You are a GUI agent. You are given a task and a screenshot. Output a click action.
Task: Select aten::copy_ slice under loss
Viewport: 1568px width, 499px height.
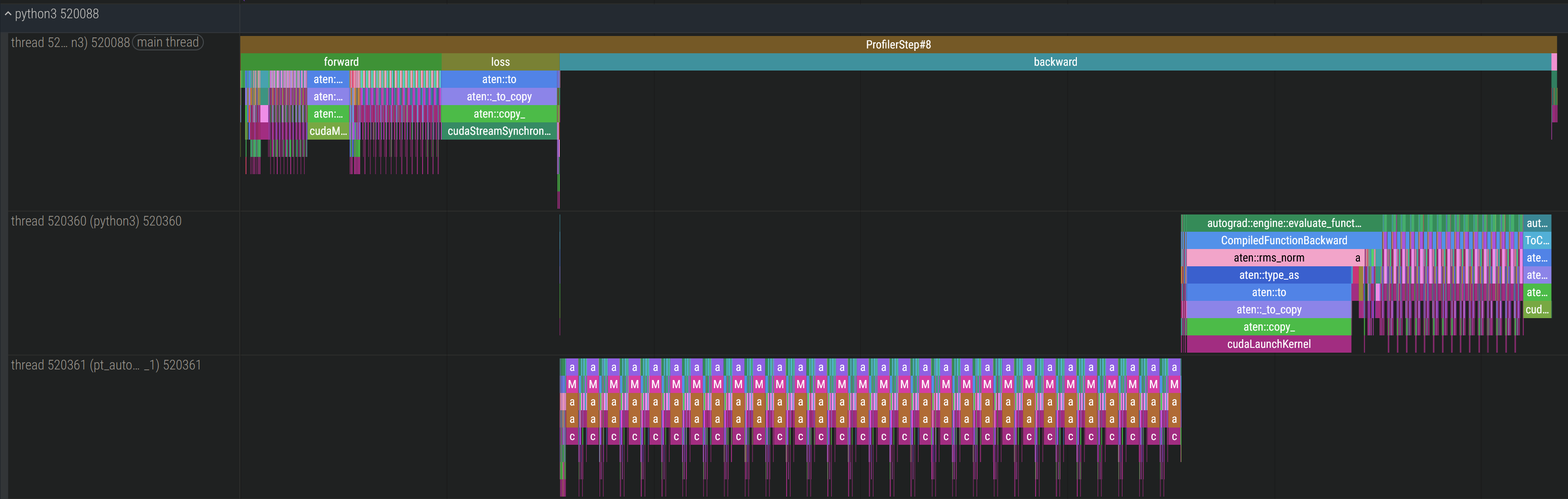click(498, 114)
